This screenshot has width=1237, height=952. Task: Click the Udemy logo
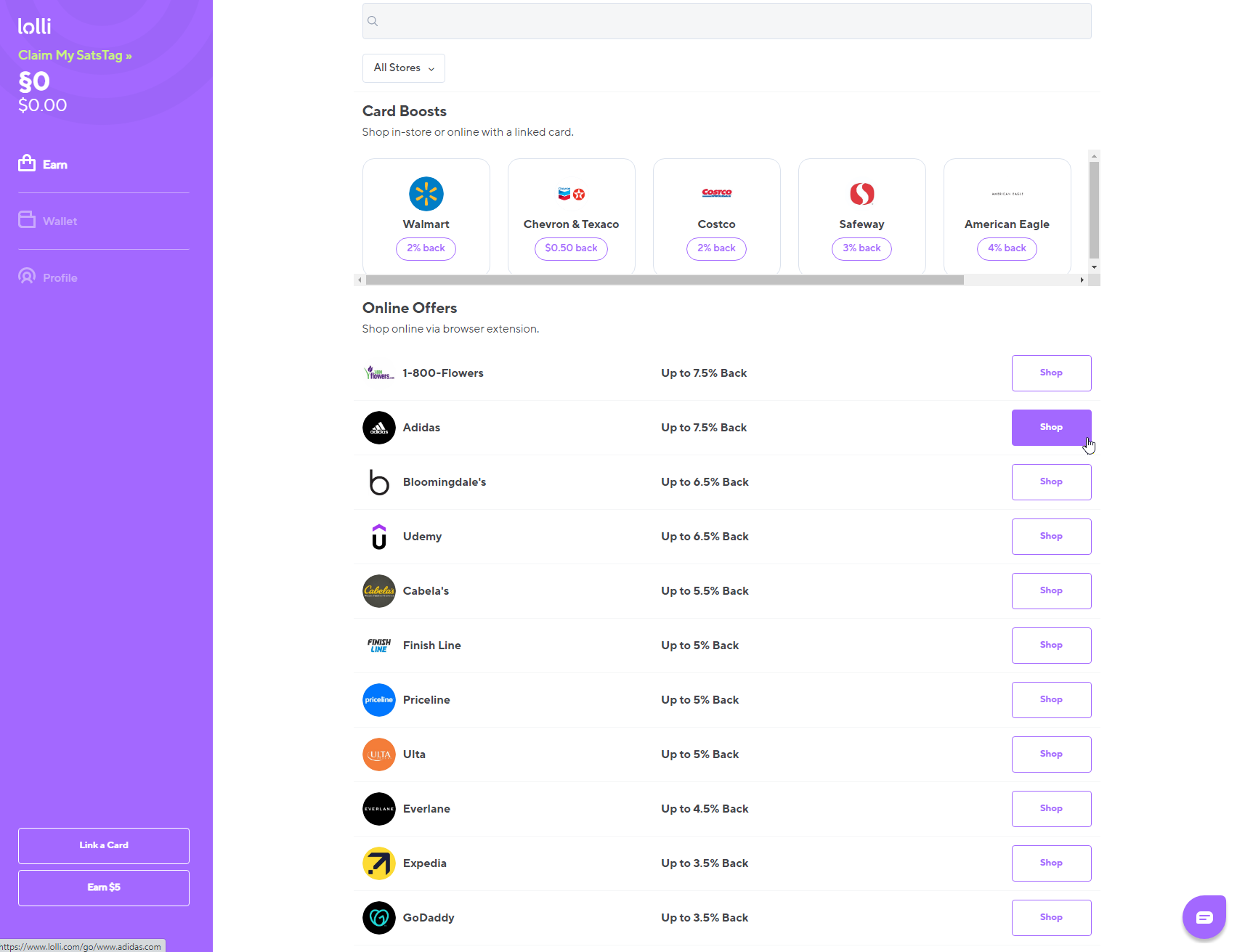379,537
